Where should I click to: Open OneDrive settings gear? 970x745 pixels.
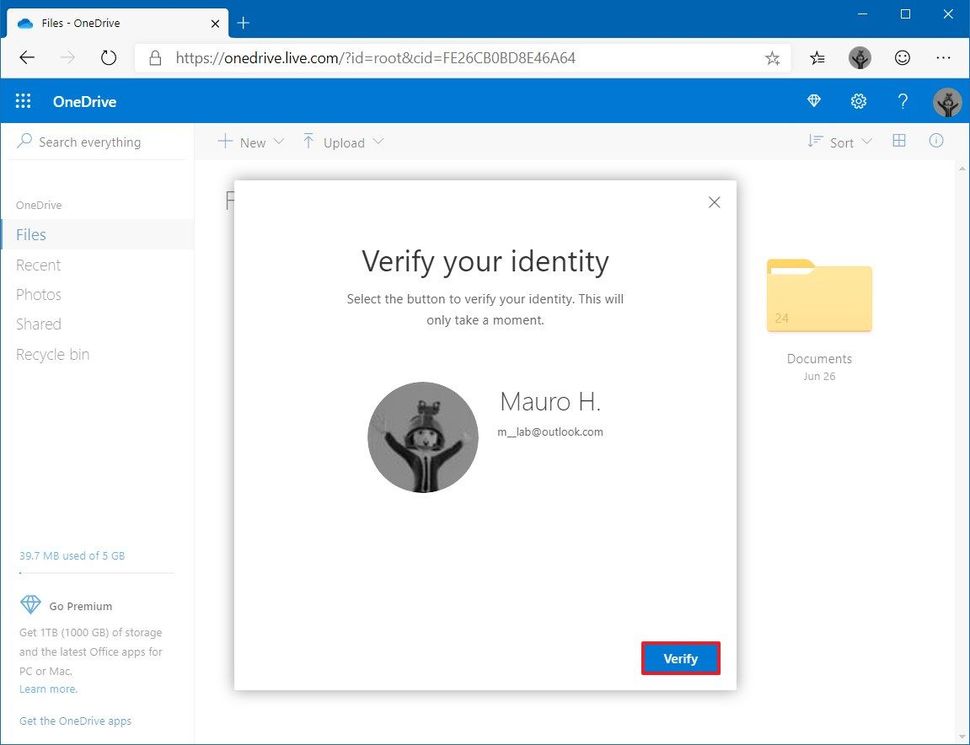[x=858, y=101]
